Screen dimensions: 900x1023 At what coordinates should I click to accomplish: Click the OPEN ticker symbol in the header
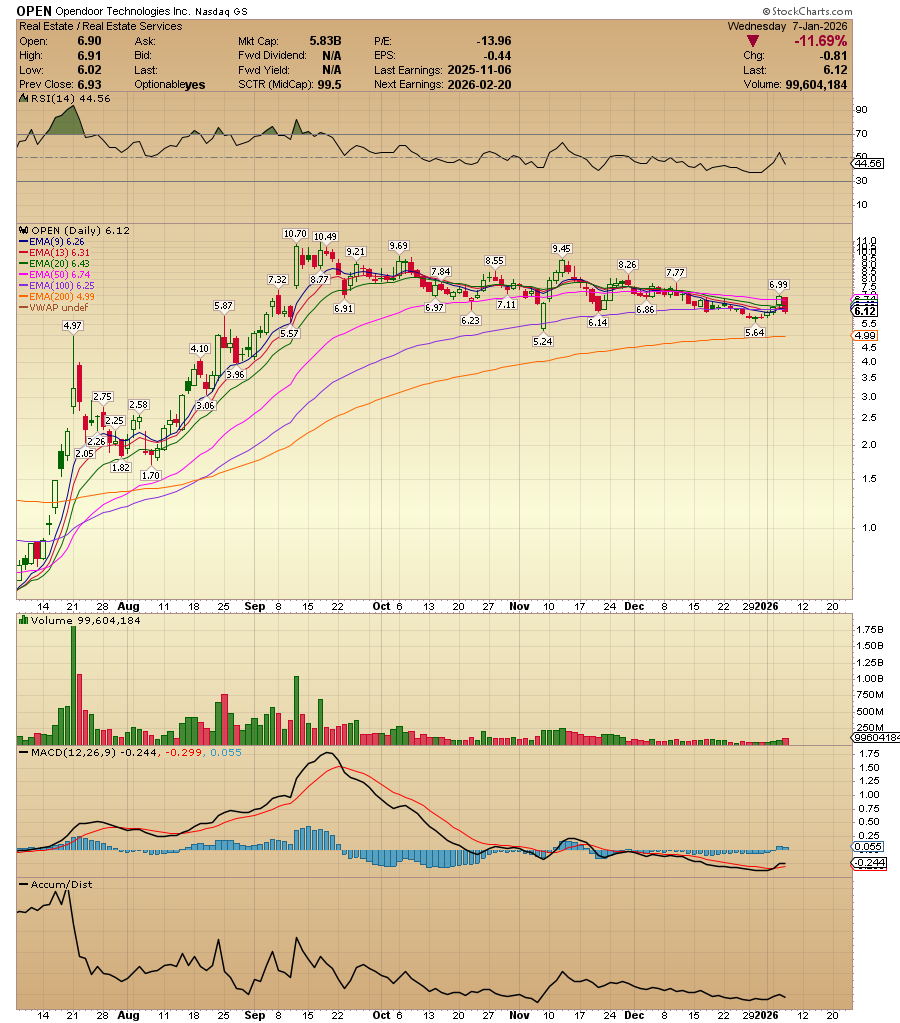[x=34, y=11]
